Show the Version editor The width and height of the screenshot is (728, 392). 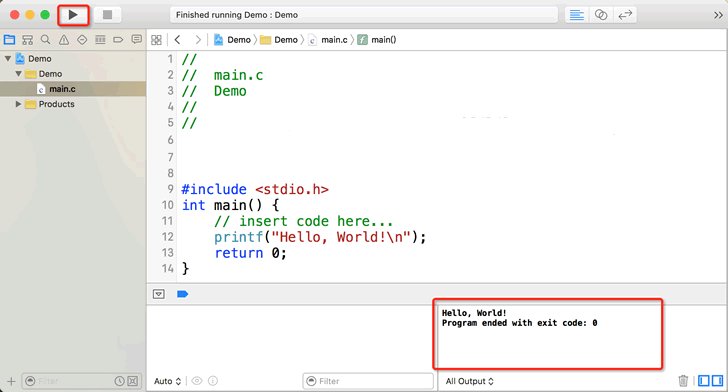tap(625, 15)
